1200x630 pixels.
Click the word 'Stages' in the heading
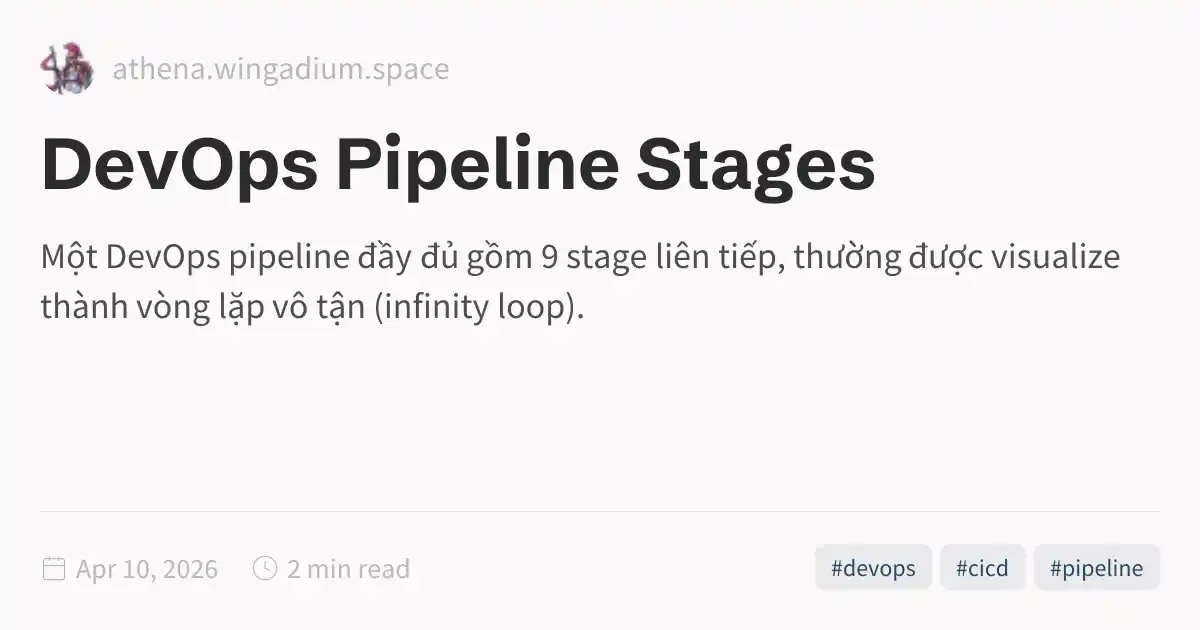coord(757,167)
